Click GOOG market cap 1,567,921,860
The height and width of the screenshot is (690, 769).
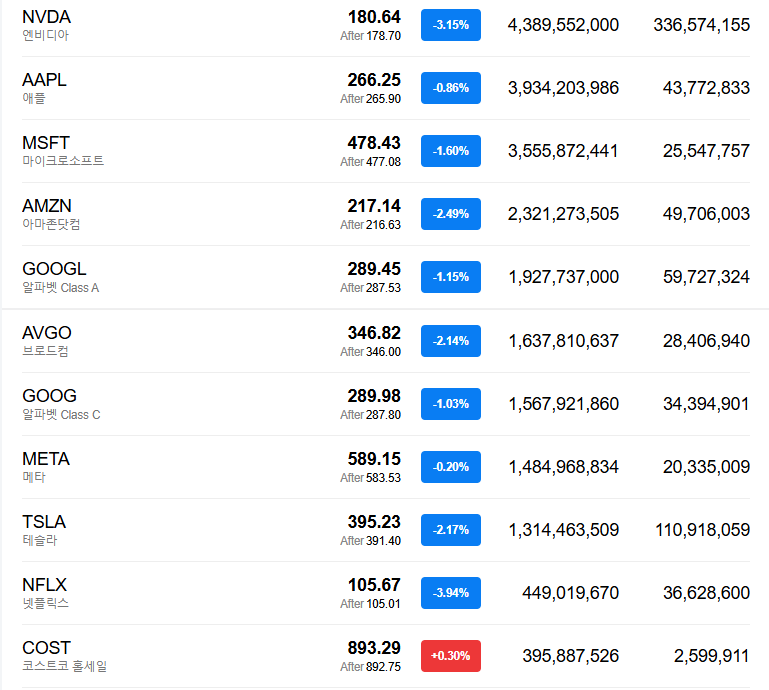(564, 404)
